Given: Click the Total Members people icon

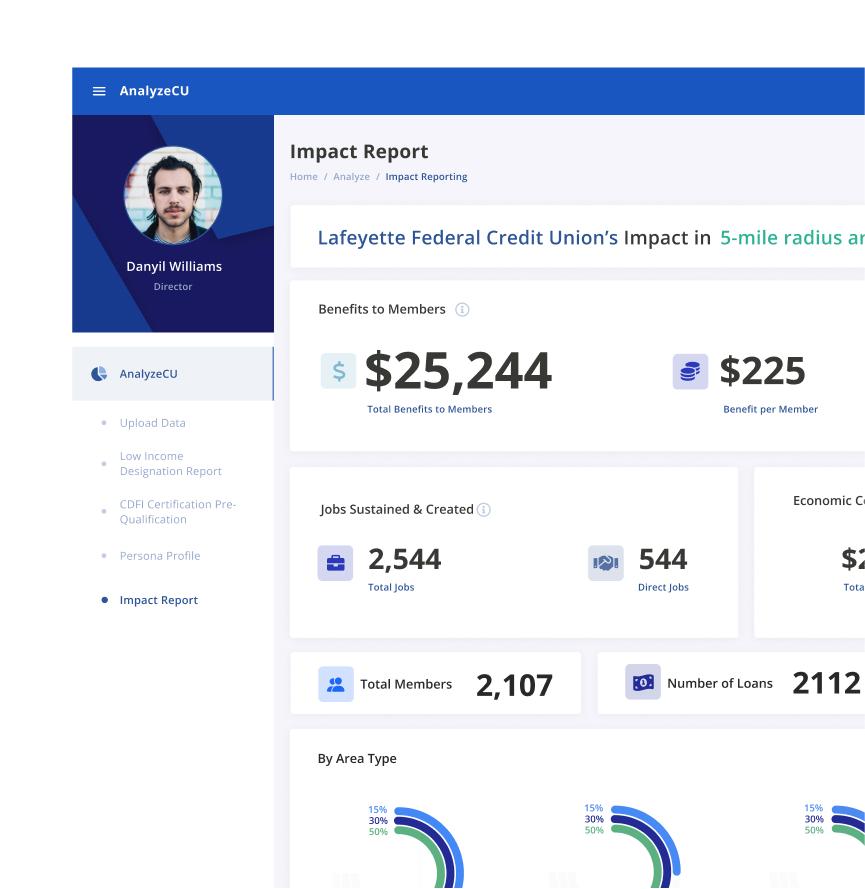Looking at the screenshot, I should pyautogui.click(x=336, y=683).
